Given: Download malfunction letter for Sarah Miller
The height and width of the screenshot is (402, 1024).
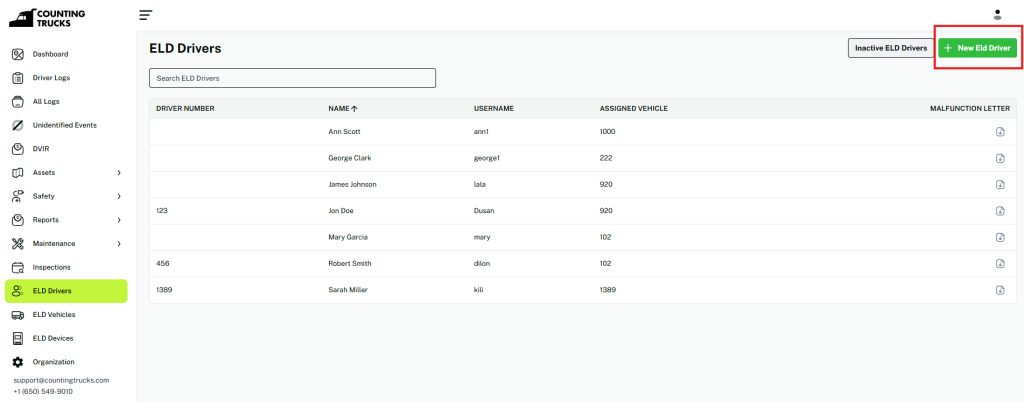Looking at the screenshot, I should (999, 290).
